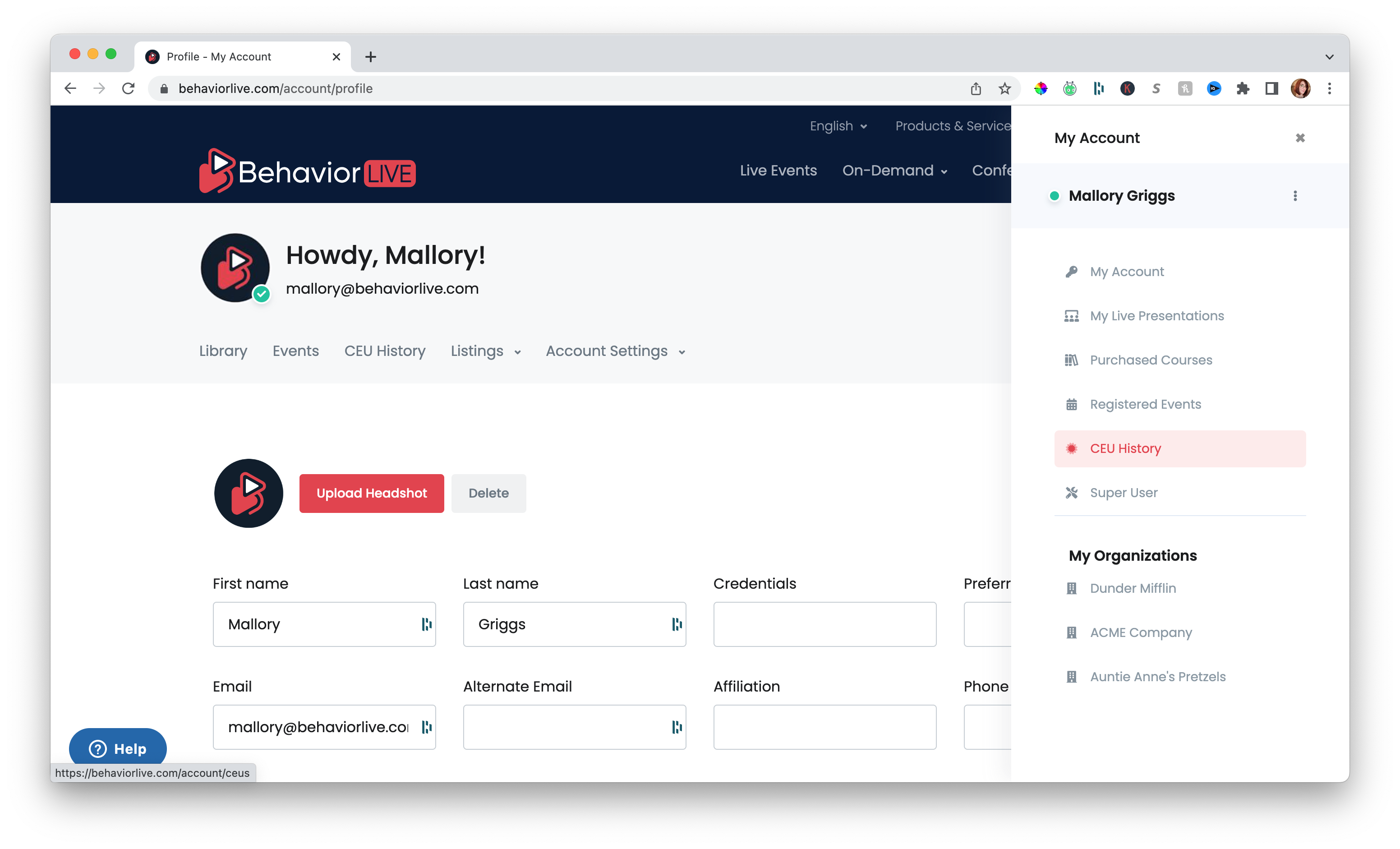Open Super User link
The width and height of the screenshot is (1400, 849).
point(1124,493)
